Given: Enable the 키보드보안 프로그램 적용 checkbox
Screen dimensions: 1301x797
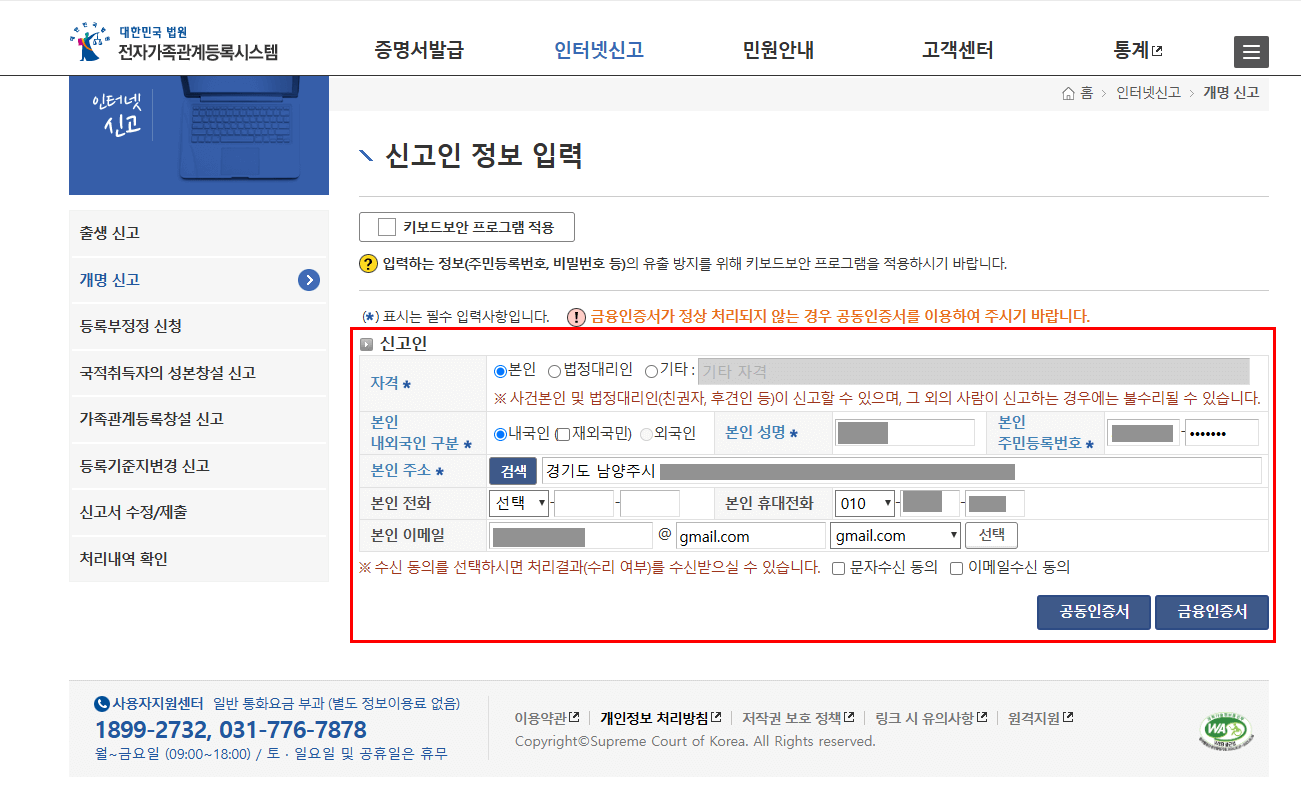Looking at the screenshot, I should [x=388, y=226].
